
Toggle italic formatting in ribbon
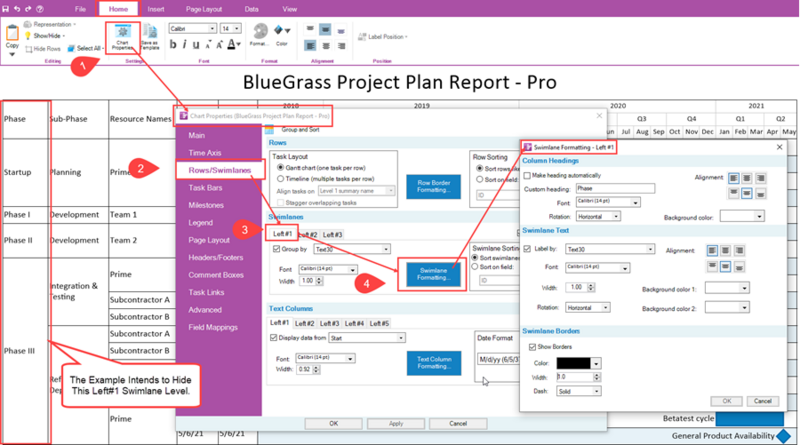184,45
